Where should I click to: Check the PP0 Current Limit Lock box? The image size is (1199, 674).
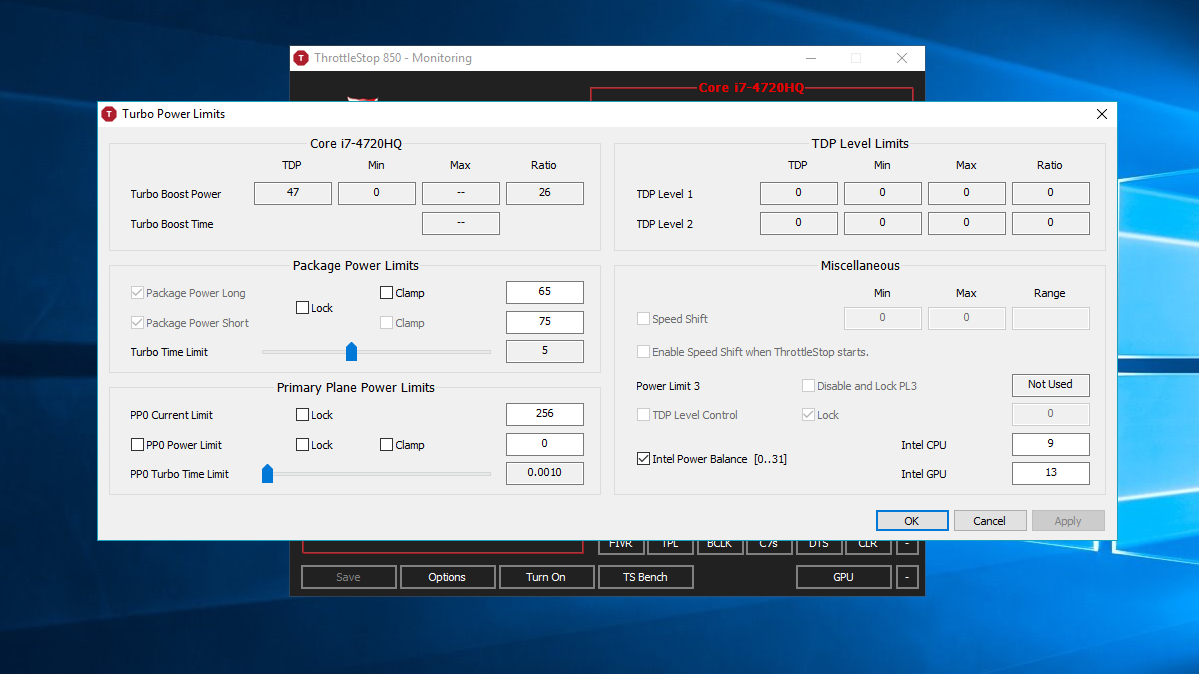point(303,415)
